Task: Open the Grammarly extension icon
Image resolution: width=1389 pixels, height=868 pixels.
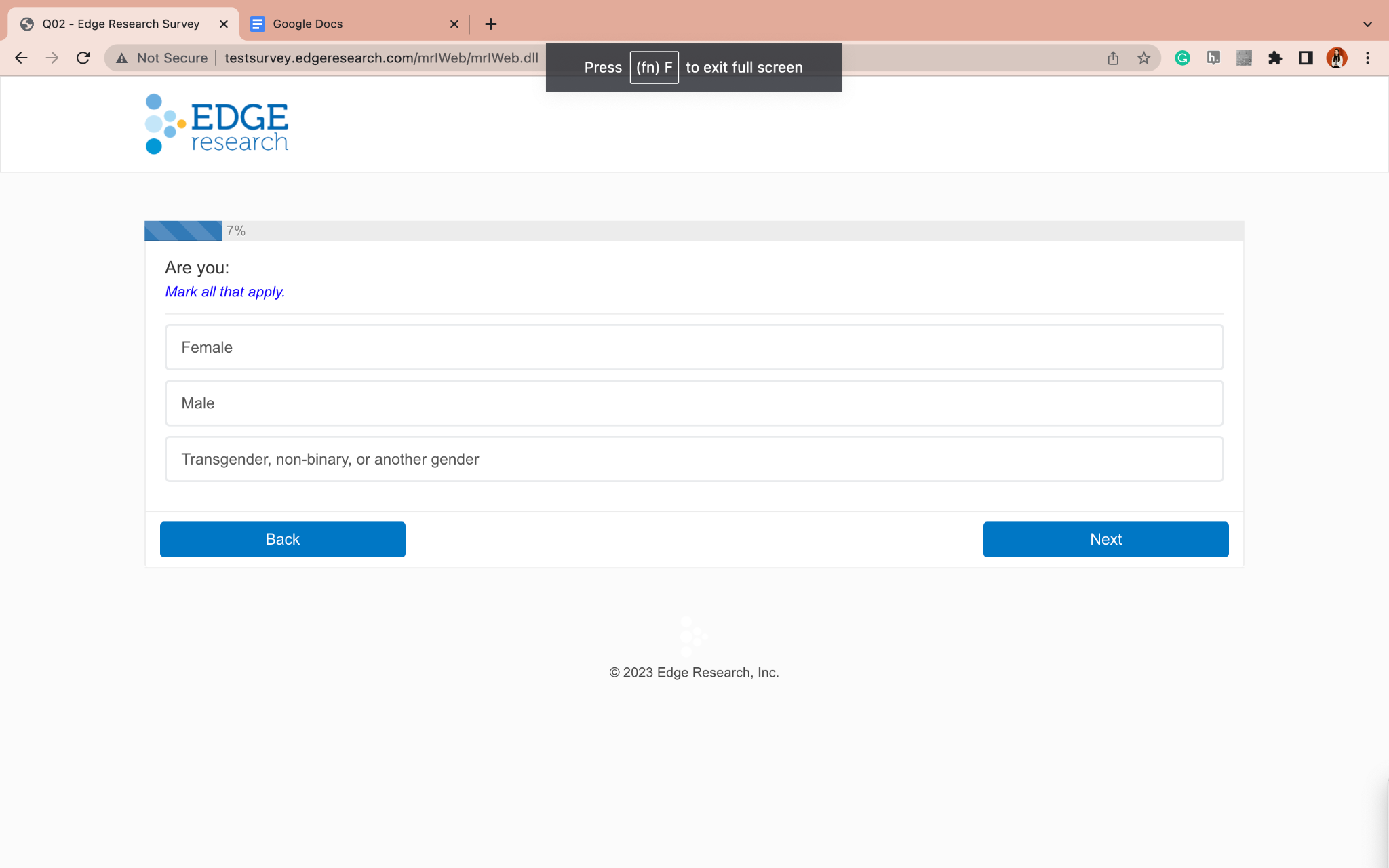Action: click(x=1182, y=58)
